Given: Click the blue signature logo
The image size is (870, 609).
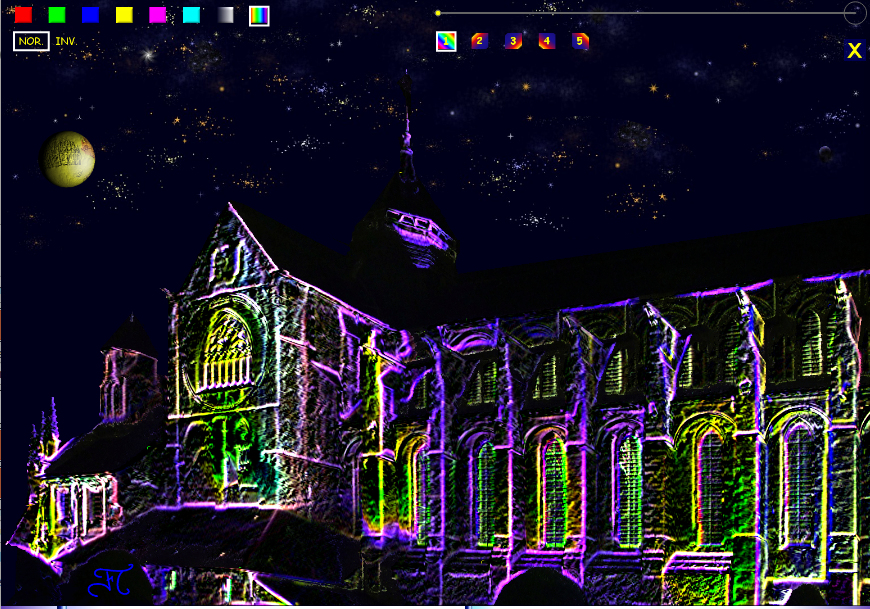Looking at the screenshot, I should [111, 580].
